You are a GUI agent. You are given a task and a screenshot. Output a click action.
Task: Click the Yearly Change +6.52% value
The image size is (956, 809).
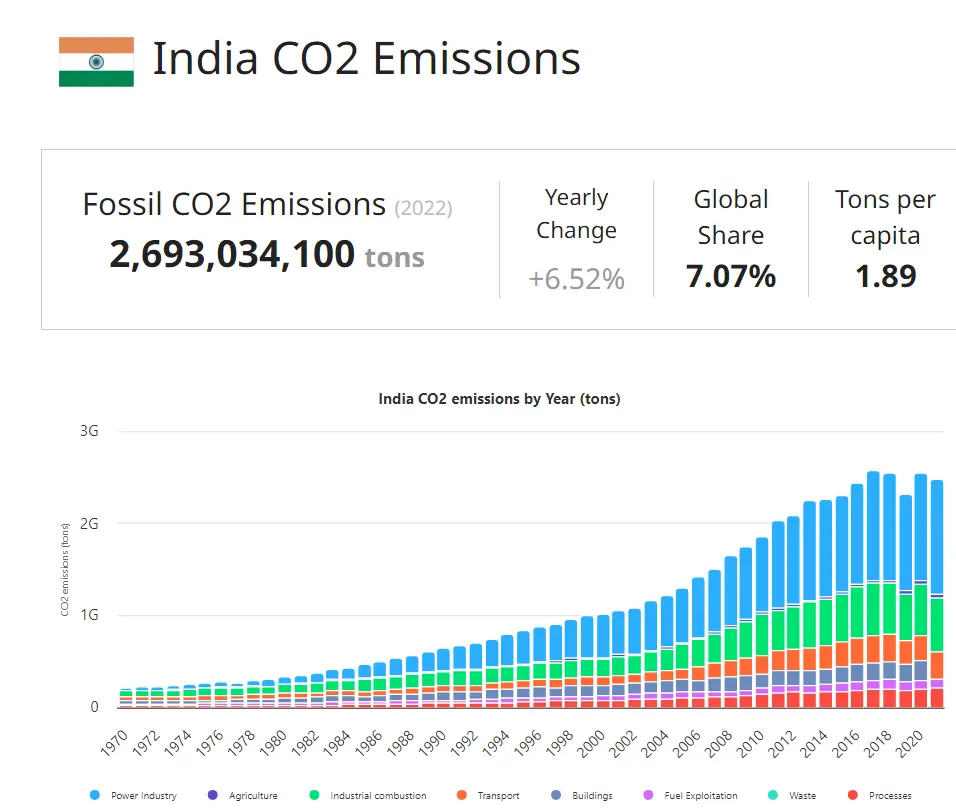coord(576,279)
